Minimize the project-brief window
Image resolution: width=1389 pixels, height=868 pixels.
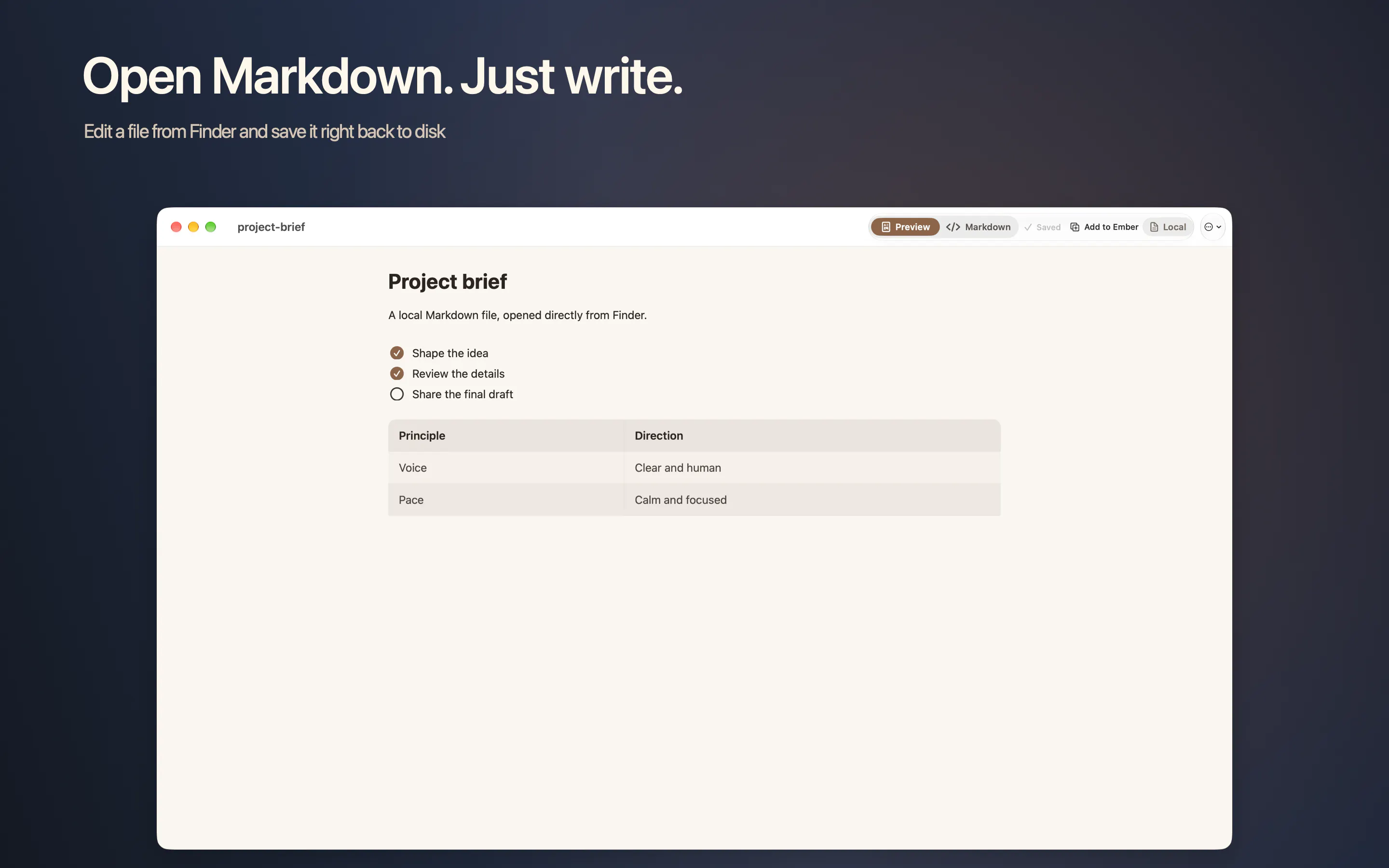click(193, 227)
